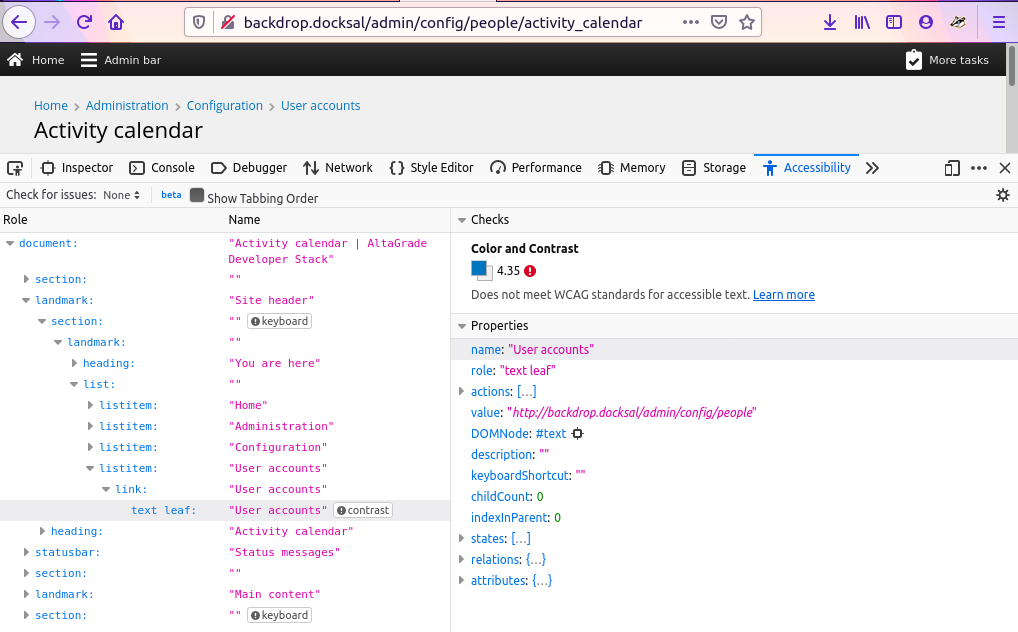Expand the relations property
The image size is (1018, 632).
click(x=462, y=559)
